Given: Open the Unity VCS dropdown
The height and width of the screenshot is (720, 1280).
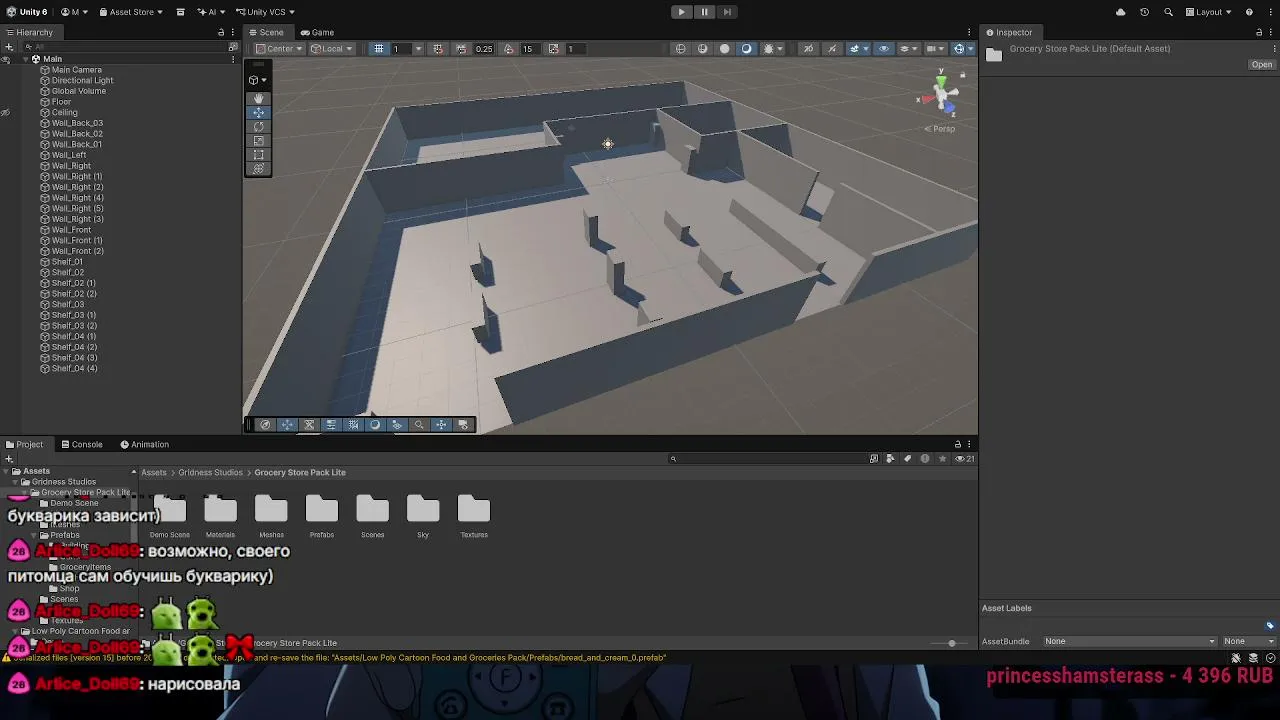Looking at the screenshot, I should click(264, 12).
